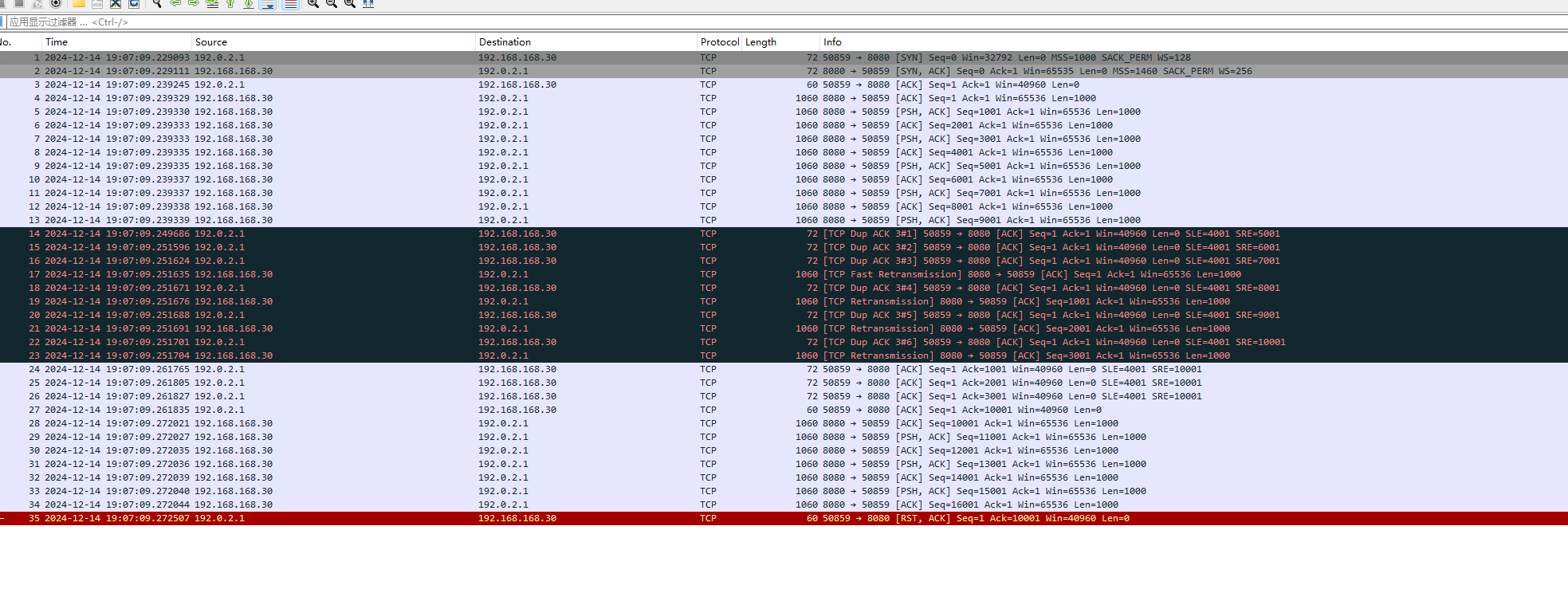
Task: Toggle auto-scroll during live capture
Action: pos(268,4)
